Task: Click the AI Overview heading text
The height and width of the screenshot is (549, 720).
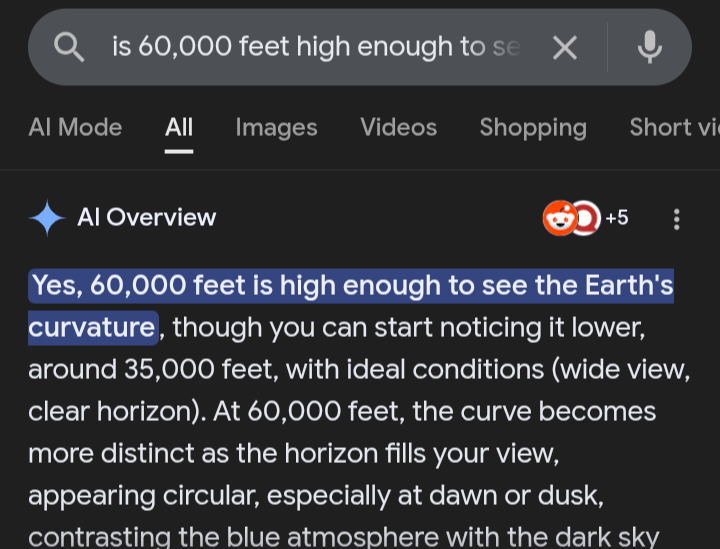Action: [146, 217]
